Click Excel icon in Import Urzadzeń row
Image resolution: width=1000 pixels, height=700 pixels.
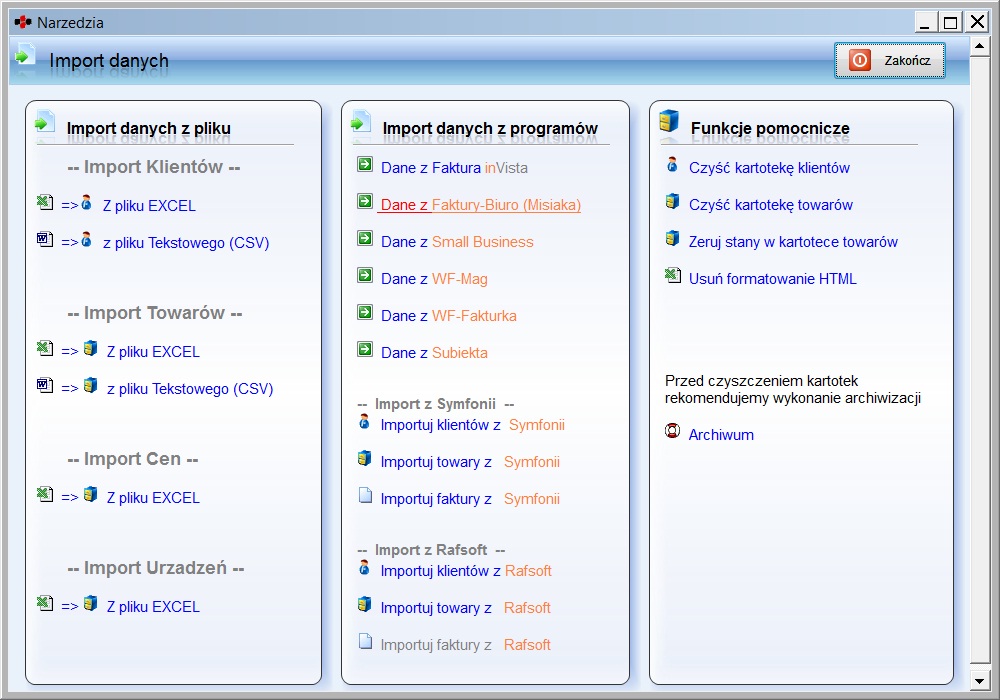coord(45,604)
